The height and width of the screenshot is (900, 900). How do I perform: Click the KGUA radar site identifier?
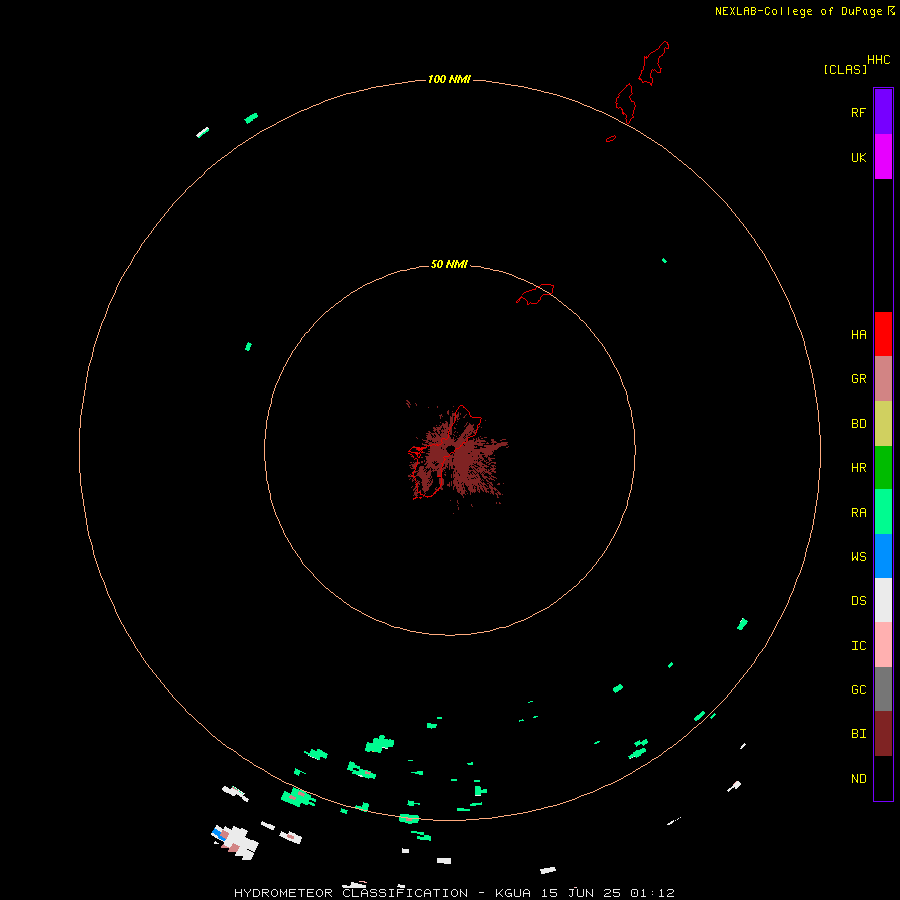coord(513,893)
